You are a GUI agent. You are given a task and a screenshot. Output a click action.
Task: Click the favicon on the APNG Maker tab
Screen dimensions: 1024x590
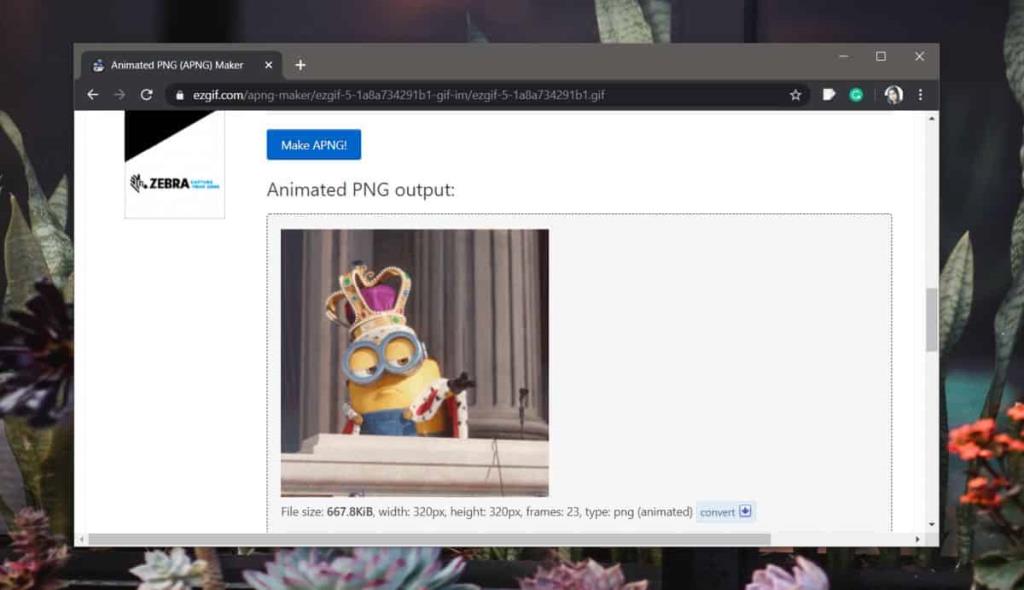click(97, 64)
